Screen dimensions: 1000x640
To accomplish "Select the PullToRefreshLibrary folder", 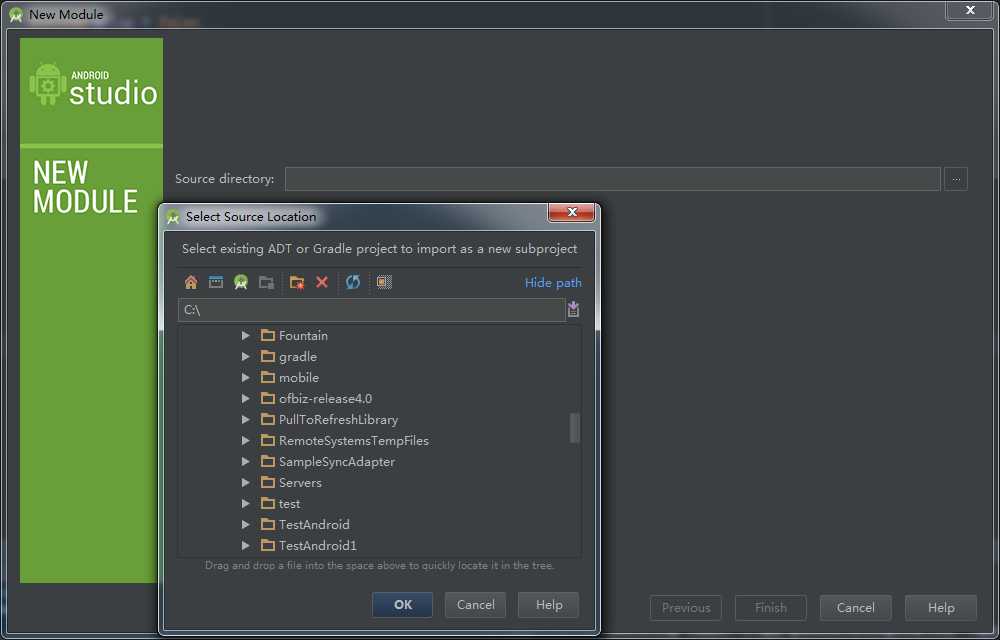I will 330,419.
